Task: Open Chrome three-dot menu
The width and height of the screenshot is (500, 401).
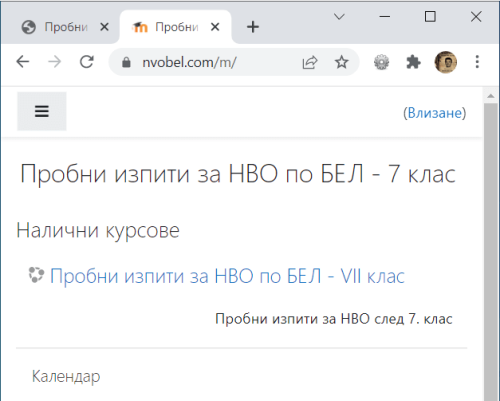Action: (x=477, y=62)
